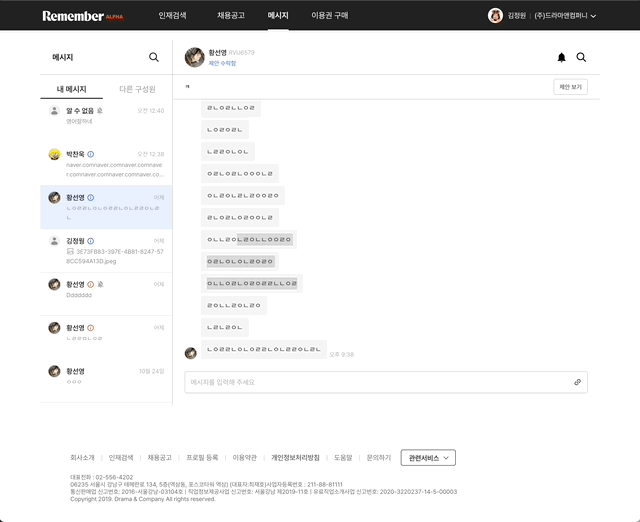Focus the 메시지를 입력해 주세요 input field

pyautogui.click(x=375, y=382)
